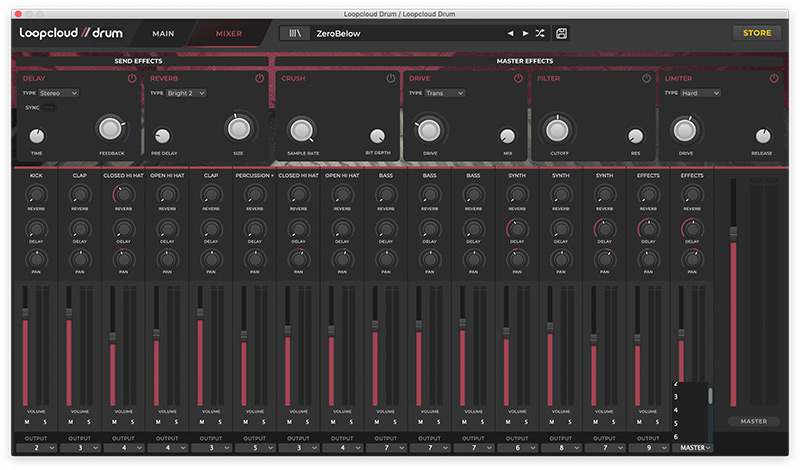The image size is (800, 470).
Task: Open the PERCUSSION+ output 5 dropdown
Action: pos(255,448)
